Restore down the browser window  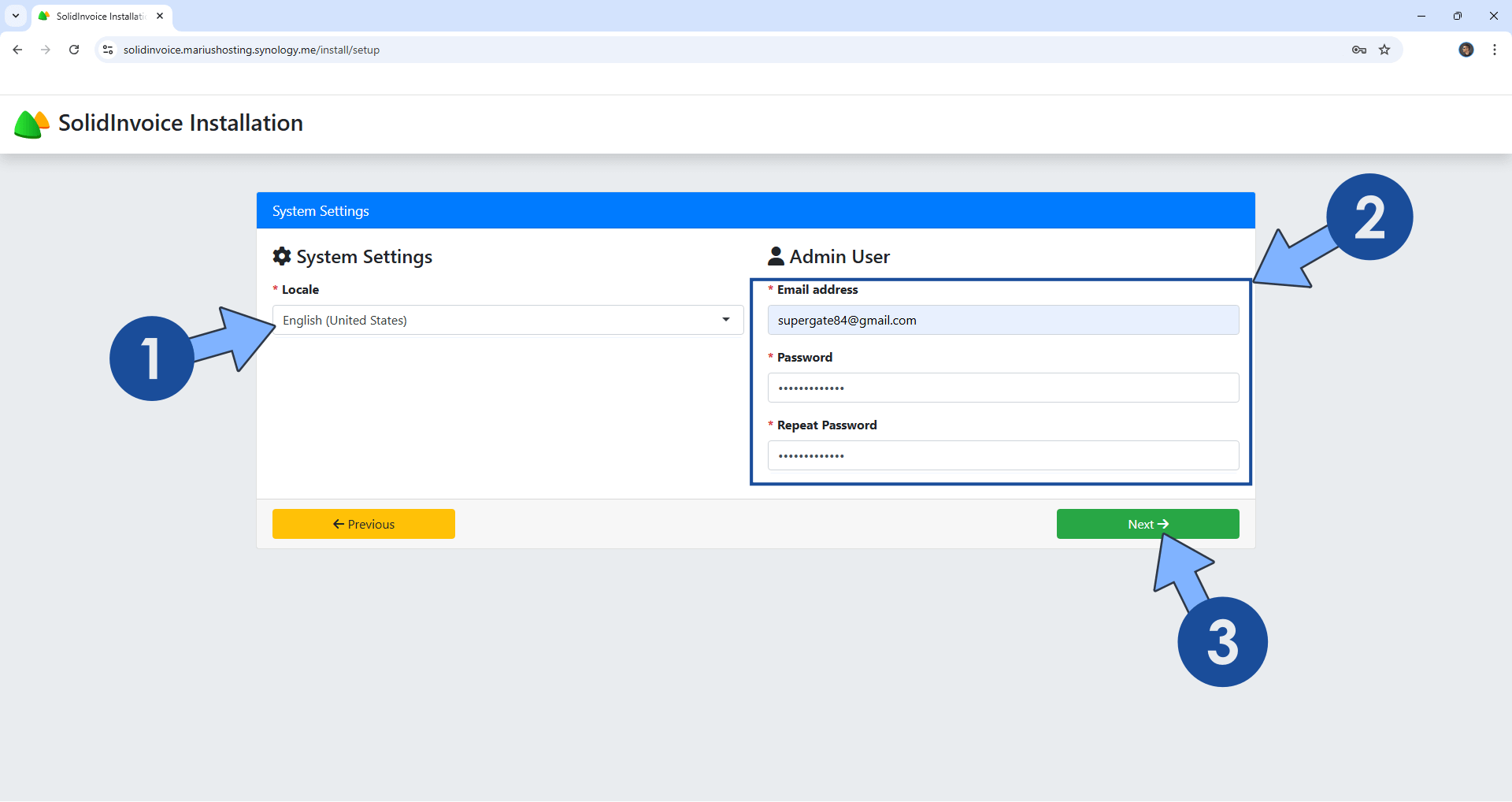(x=1458, y=16)
